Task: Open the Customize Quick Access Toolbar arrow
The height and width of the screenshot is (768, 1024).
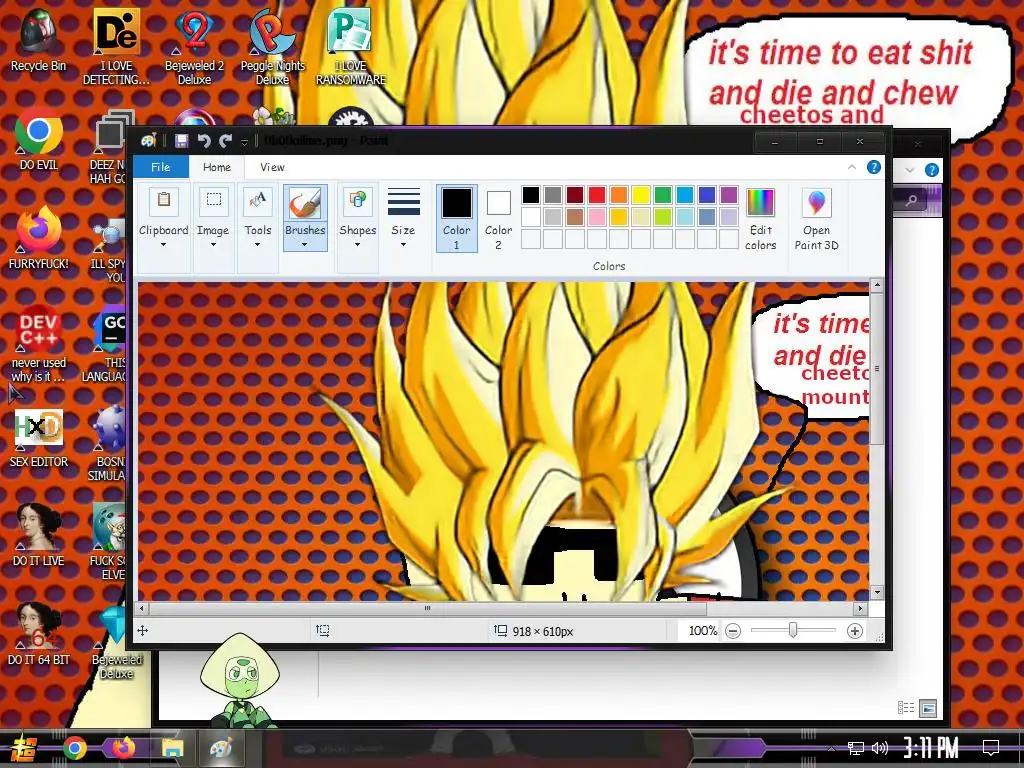Action: pyautogui.click(x=244, y=142)
